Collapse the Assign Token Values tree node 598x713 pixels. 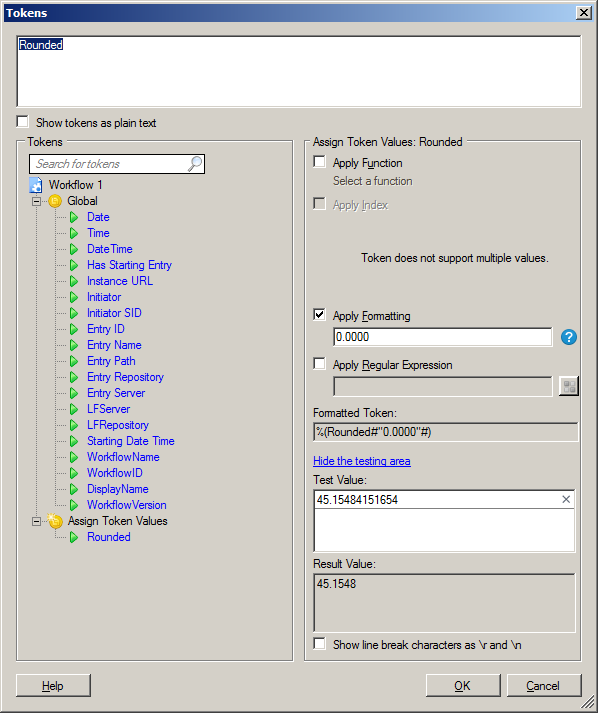pyautogui.click(x=36, y=521)
